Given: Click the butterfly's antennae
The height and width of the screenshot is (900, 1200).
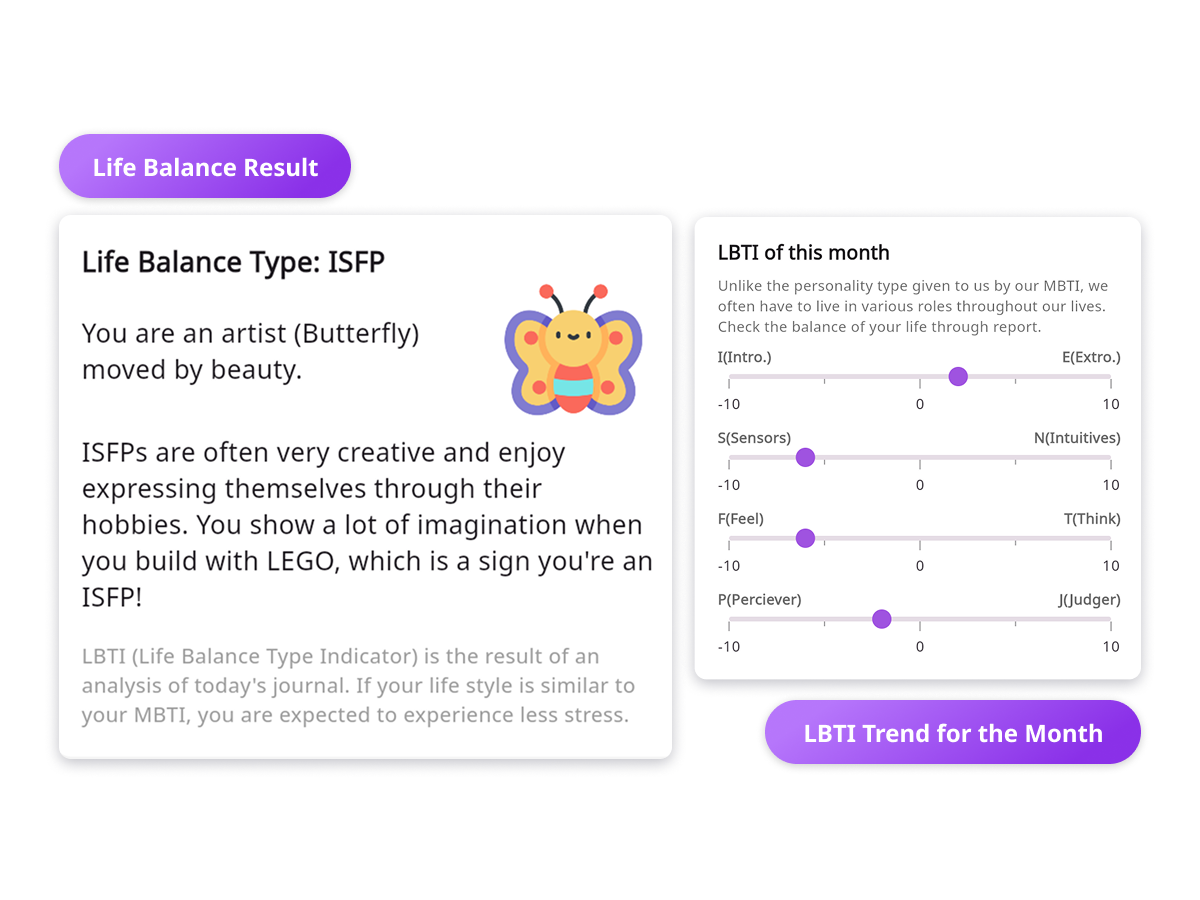Looking at the screenshot, I should pyautogui.click(x=572, y=297).
